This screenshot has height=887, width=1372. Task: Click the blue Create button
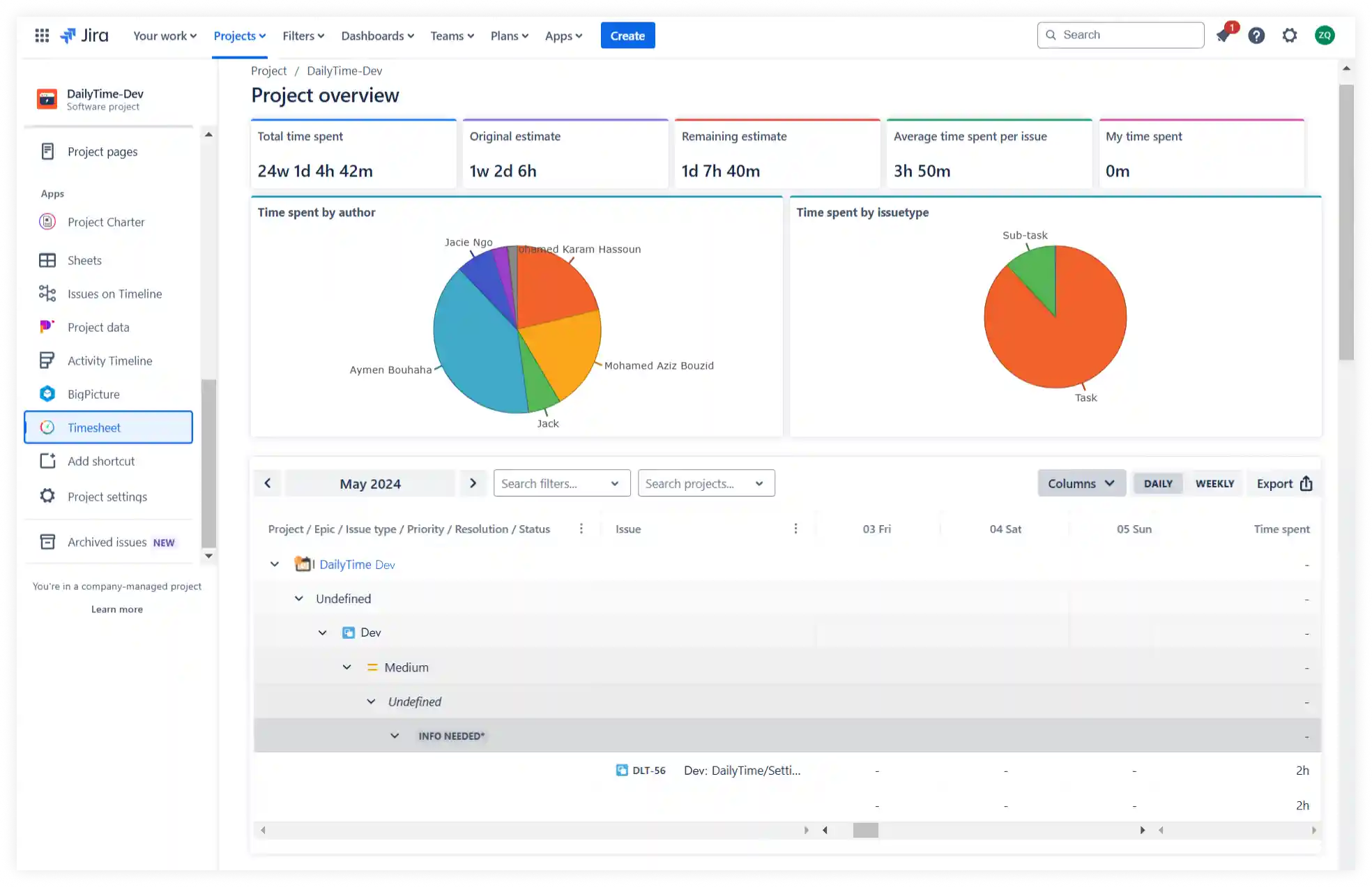[627, 36]
